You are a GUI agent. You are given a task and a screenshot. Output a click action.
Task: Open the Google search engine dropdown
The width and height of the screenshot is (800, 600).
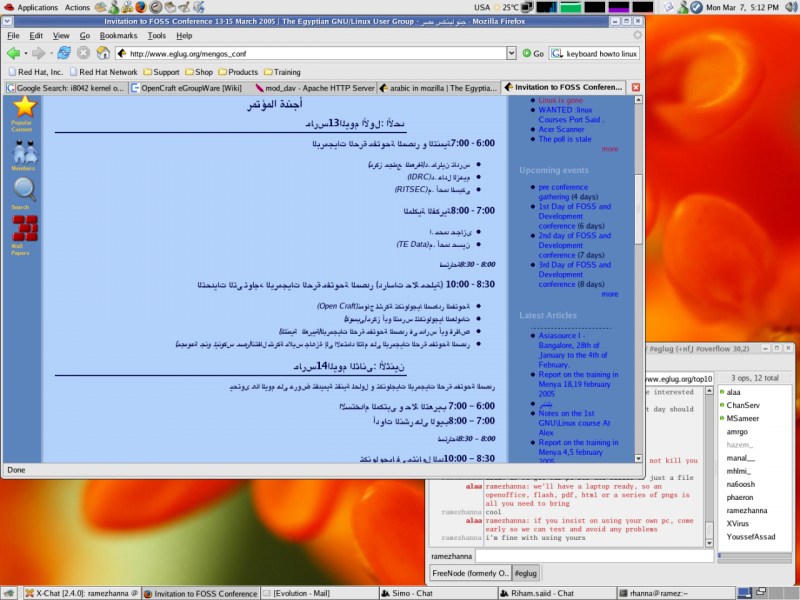557,55
